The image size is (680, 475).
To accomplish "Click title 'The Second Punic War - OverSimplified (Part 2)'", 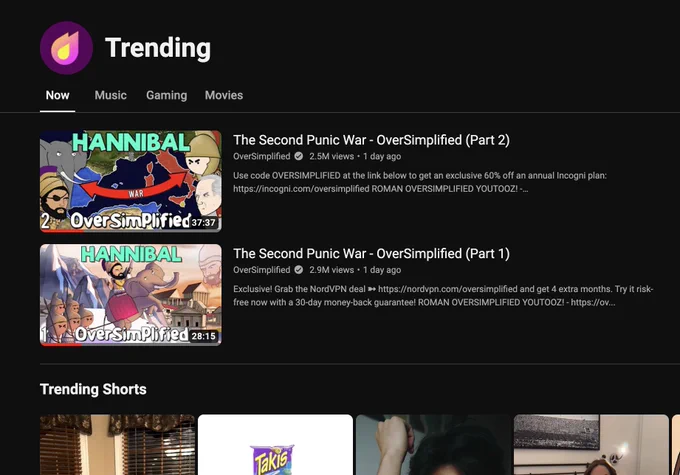I will click(x=371, y=140).
